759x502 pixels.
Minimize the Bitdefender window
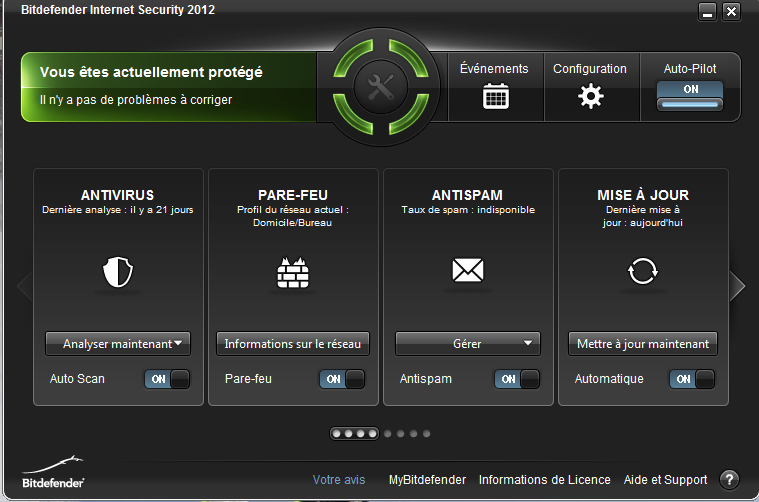point(707,12)
